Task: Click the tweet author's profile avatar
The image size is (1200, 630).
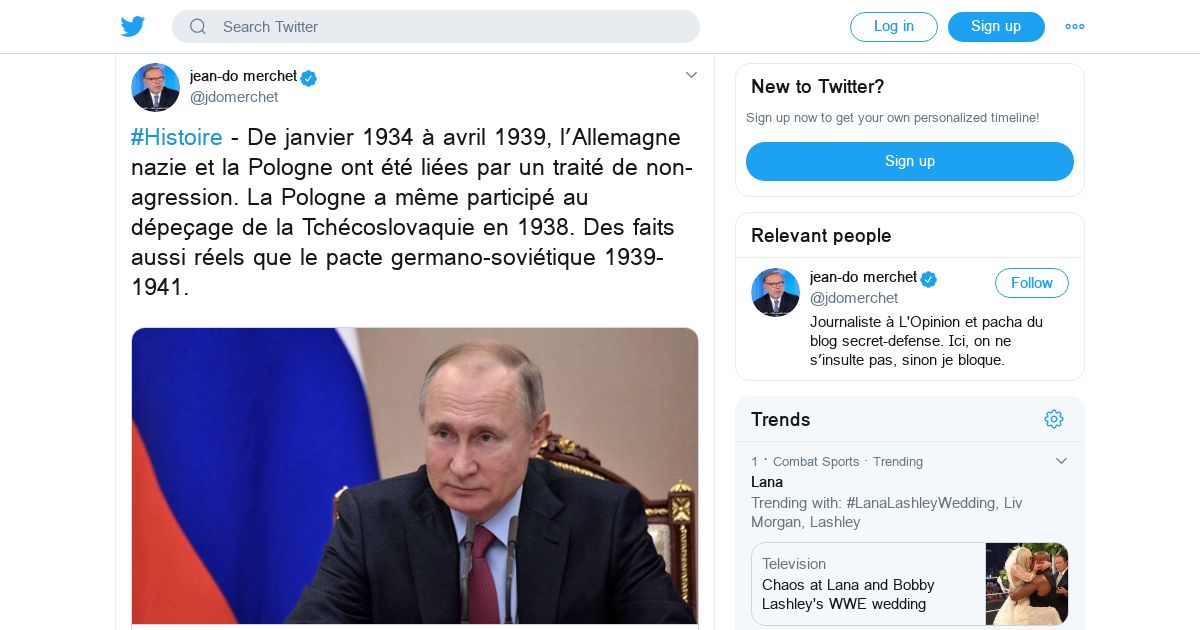Action: click(x=155, y=87)
